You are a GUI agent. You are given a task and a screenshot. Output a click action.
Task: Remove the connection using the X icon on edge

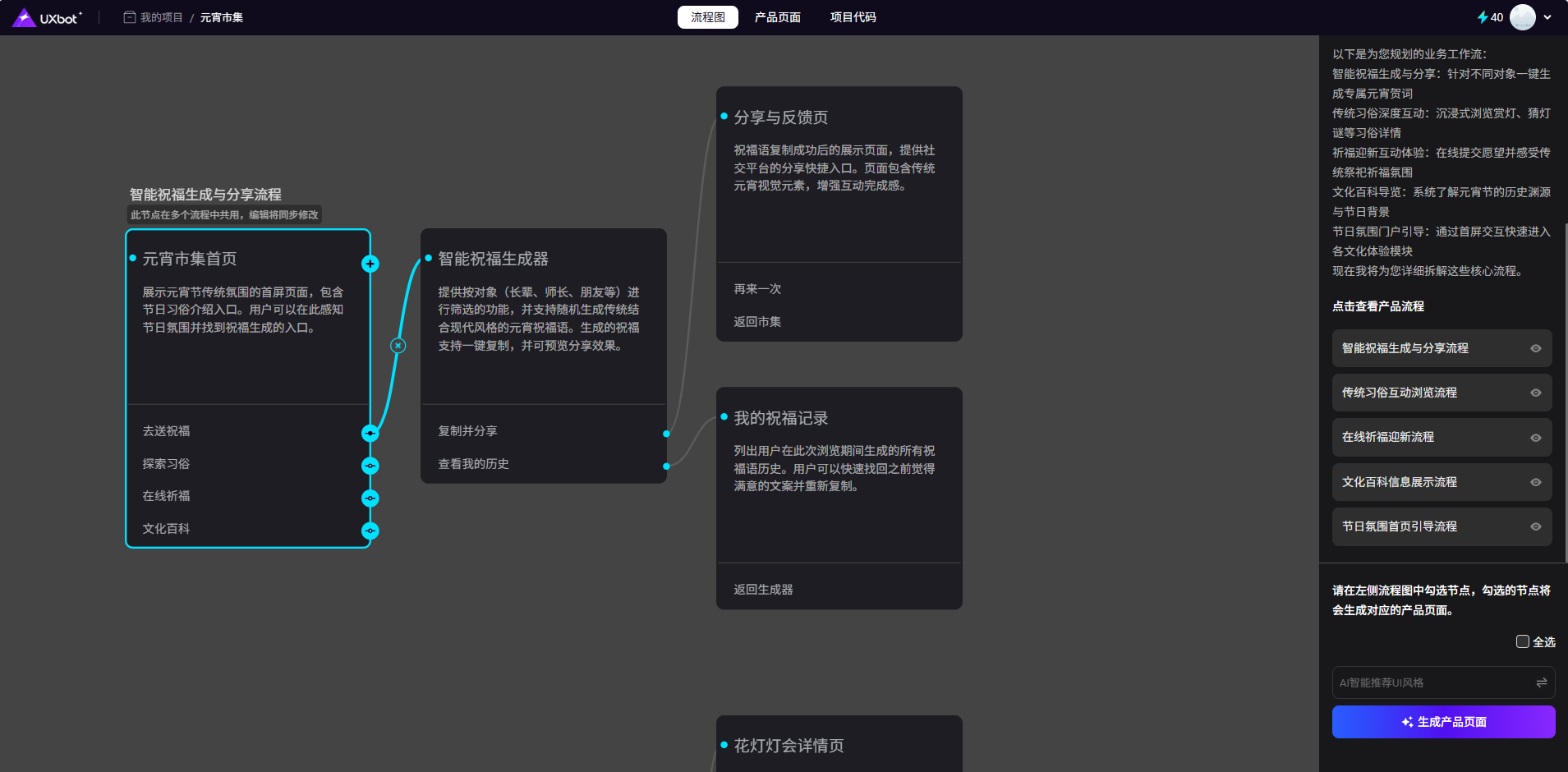[x=398, y=346]
